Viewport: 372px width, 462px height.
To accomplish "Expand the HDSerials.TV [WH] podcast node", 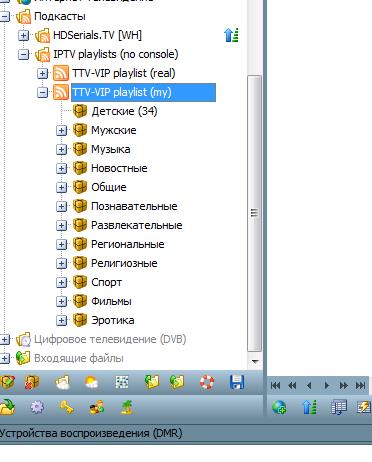I will (x=23, y=35).
